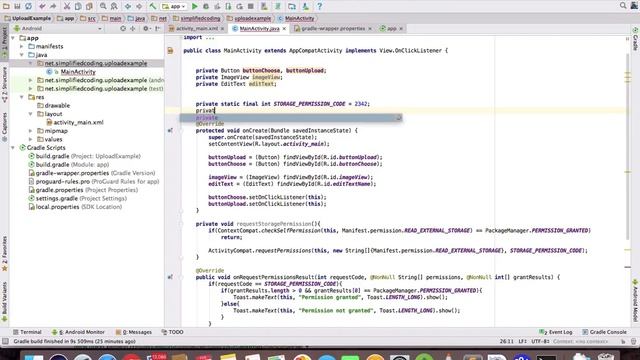Close the activity_main.xml tab

[222, 29]
